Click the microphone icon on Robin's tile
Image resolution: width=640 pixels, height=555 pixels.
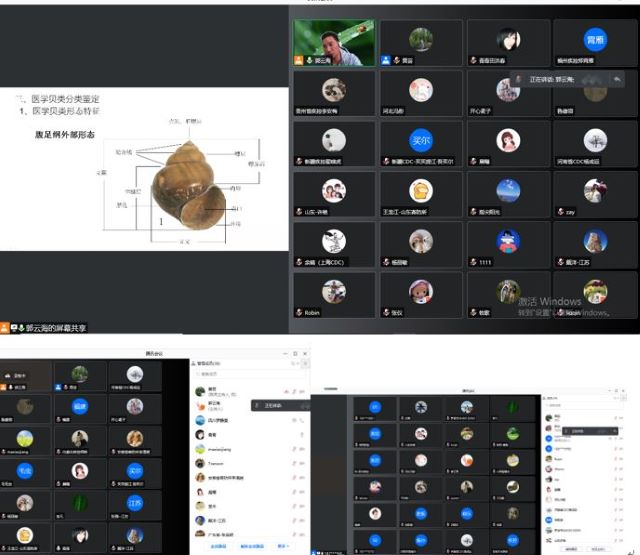click(x=298, y=312)
